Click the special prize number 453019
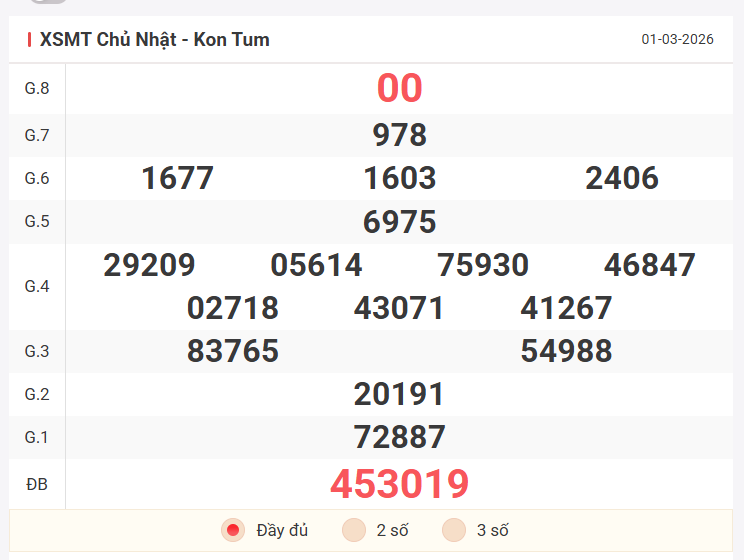The height and width of the screenshot is (560, 744). 399,485
